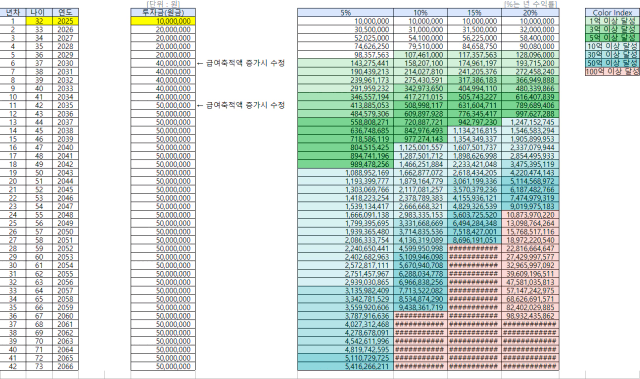
Task: Select the cell with value 128,096,000
Action: click(x=530, y=55)
